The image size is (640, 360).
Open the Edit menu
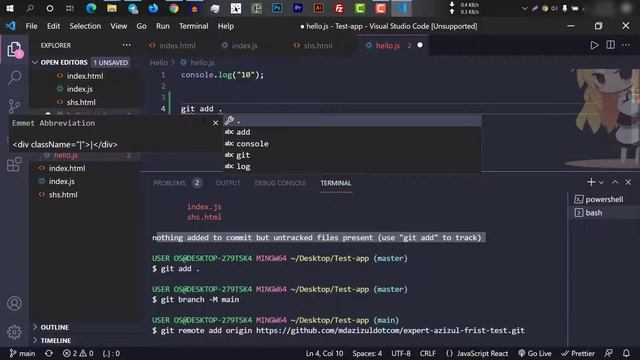[x=53, y=26]
